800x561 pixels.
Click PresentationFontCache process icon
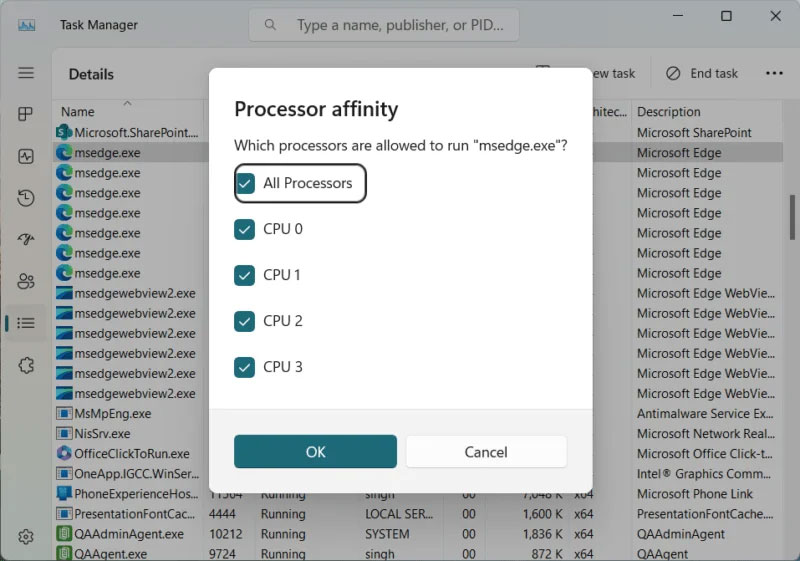point(64,514)
